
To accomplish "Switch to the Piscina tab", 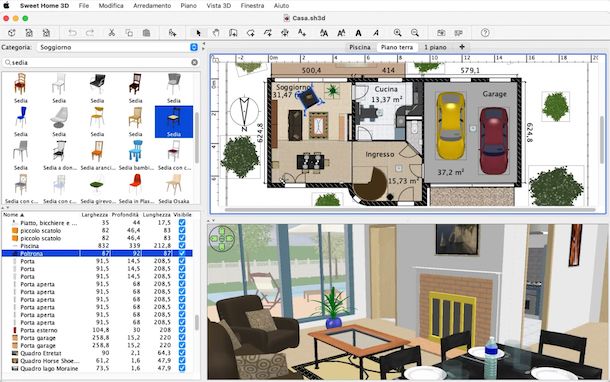I will click(x=359, y=47).
